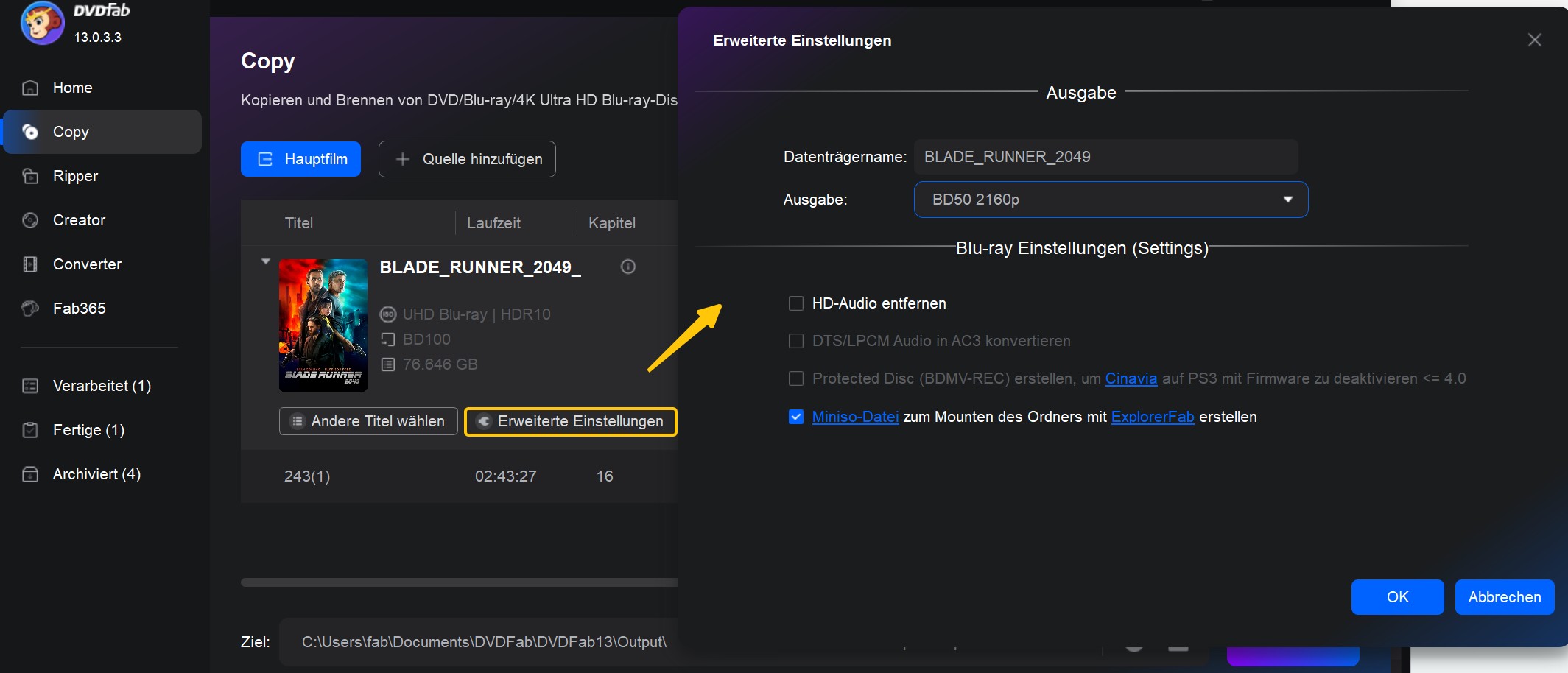Show the Fertige tasks icon

point(30,430)
